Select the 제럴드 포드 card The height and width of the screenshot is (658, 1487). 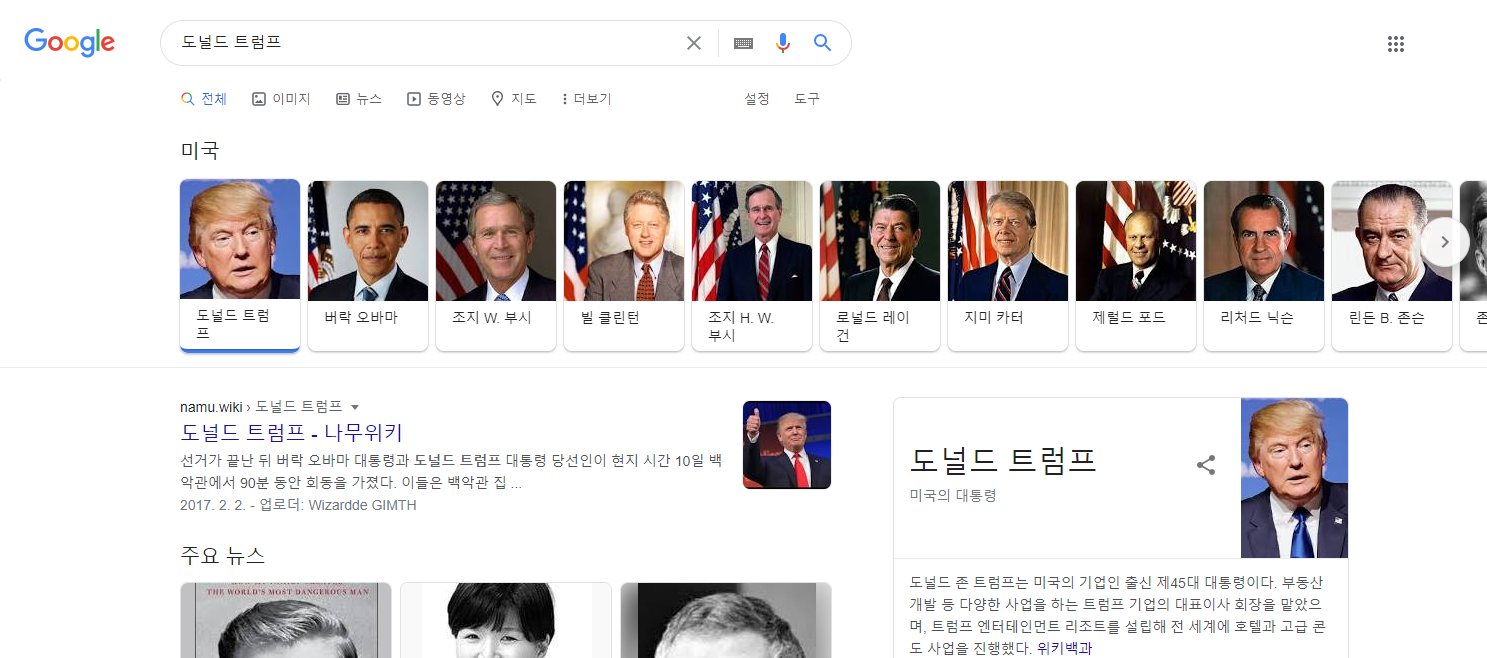click(x=1136, y=265)
